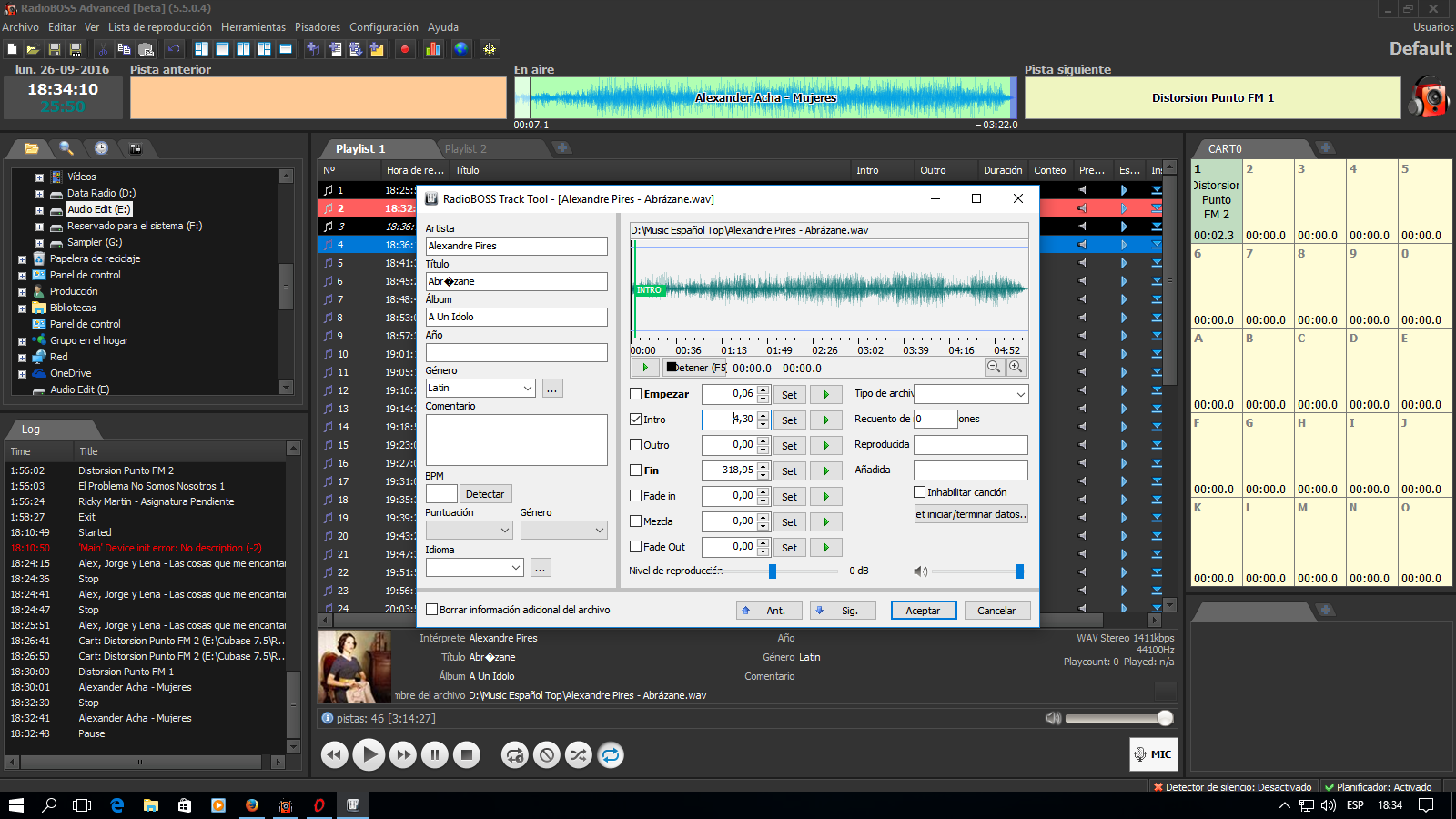Click the search magnifier tab in file panel
The height and width of the screenshot is (819, 1456).
pos(66,147)
